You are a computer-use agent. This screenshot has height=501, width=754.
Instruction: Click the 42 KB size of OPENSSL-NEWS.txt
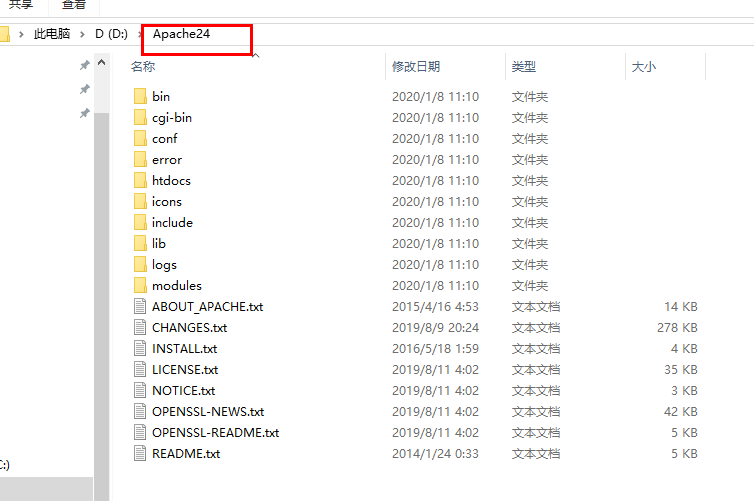coord(680,411)
